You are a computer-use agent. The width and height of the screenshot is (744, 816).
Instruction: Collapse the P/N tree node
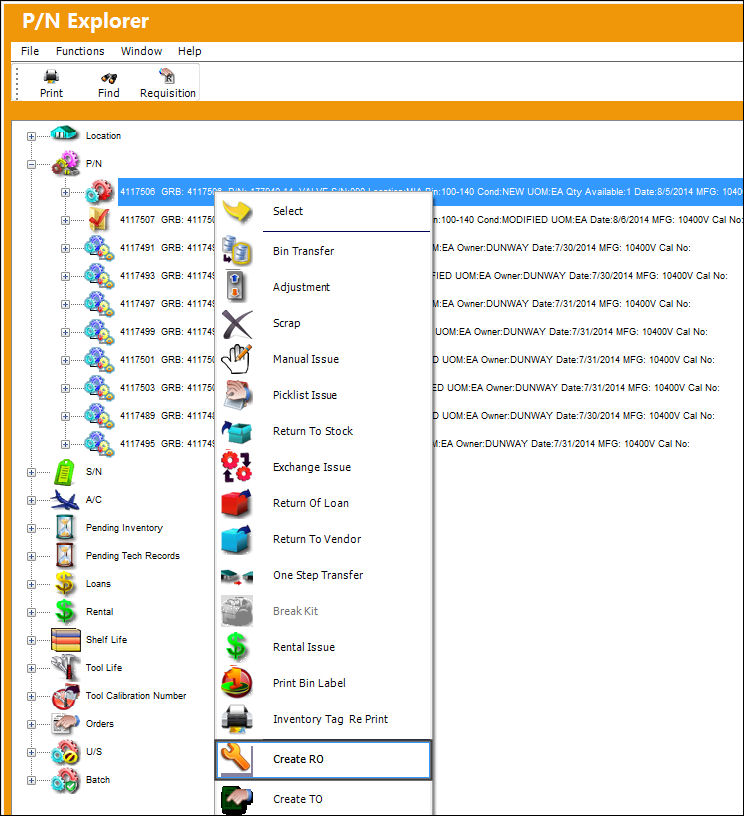coord(31,164)
